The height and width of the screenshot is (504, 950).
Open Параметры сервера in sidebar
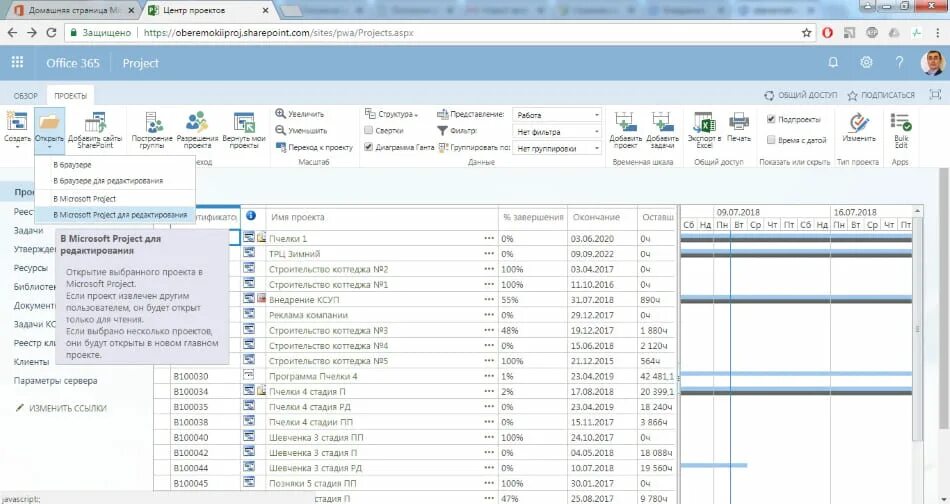pyautogui.click(x=55, y=380)
